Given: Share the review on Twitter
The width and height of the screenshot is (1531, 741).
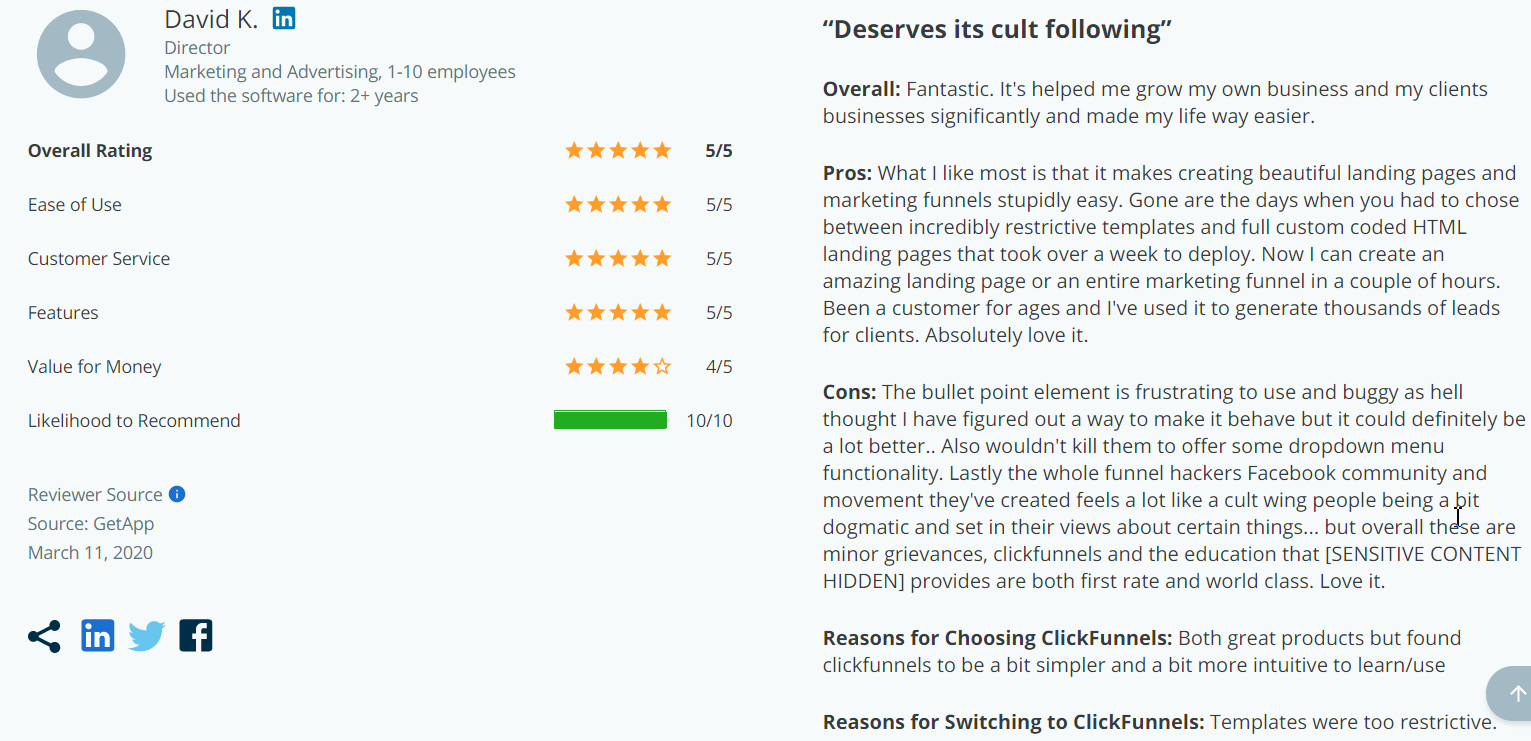Looking at the screenshot, I should [146, 636].
